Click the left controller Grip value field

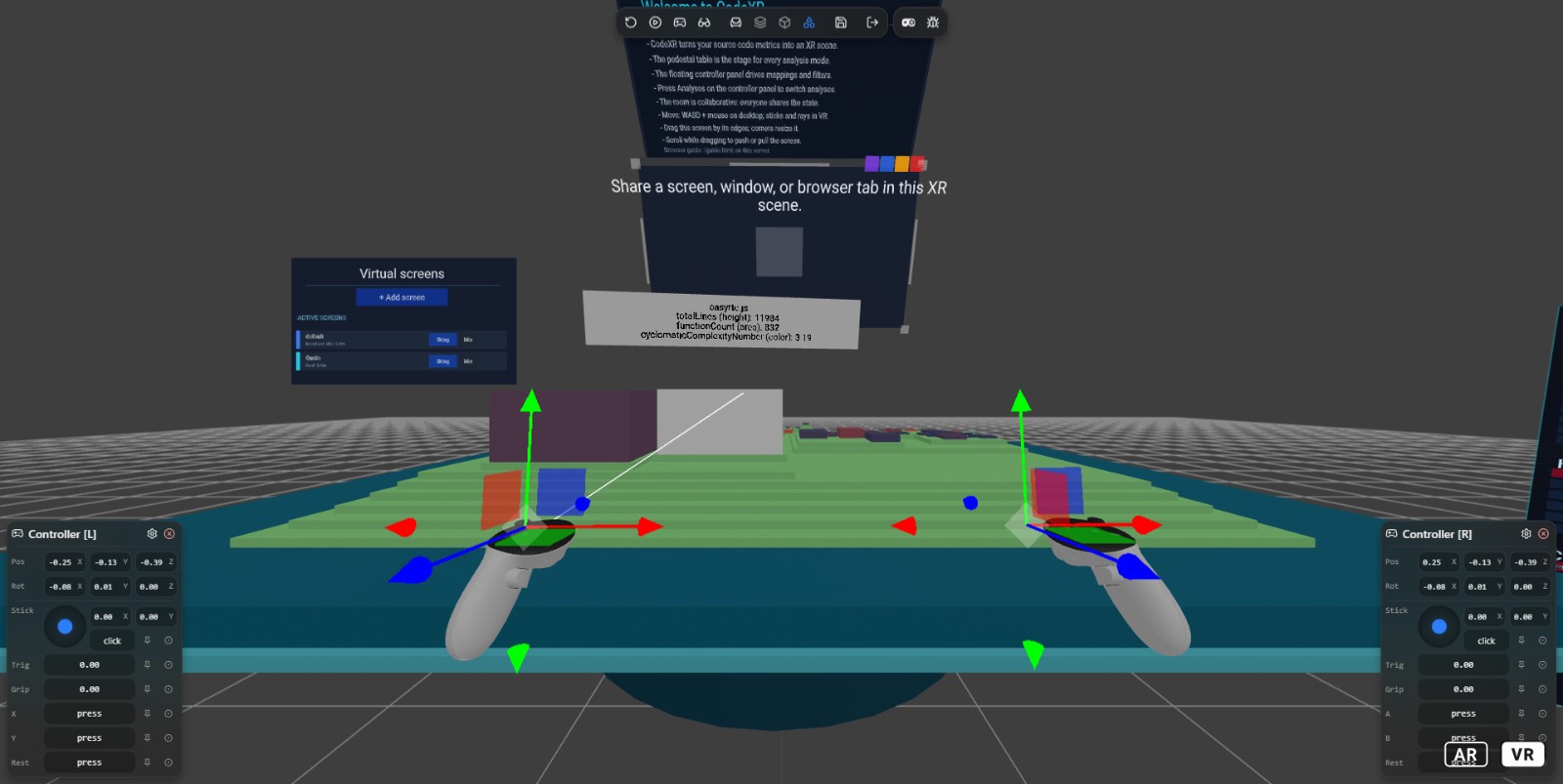pos(89,689)
